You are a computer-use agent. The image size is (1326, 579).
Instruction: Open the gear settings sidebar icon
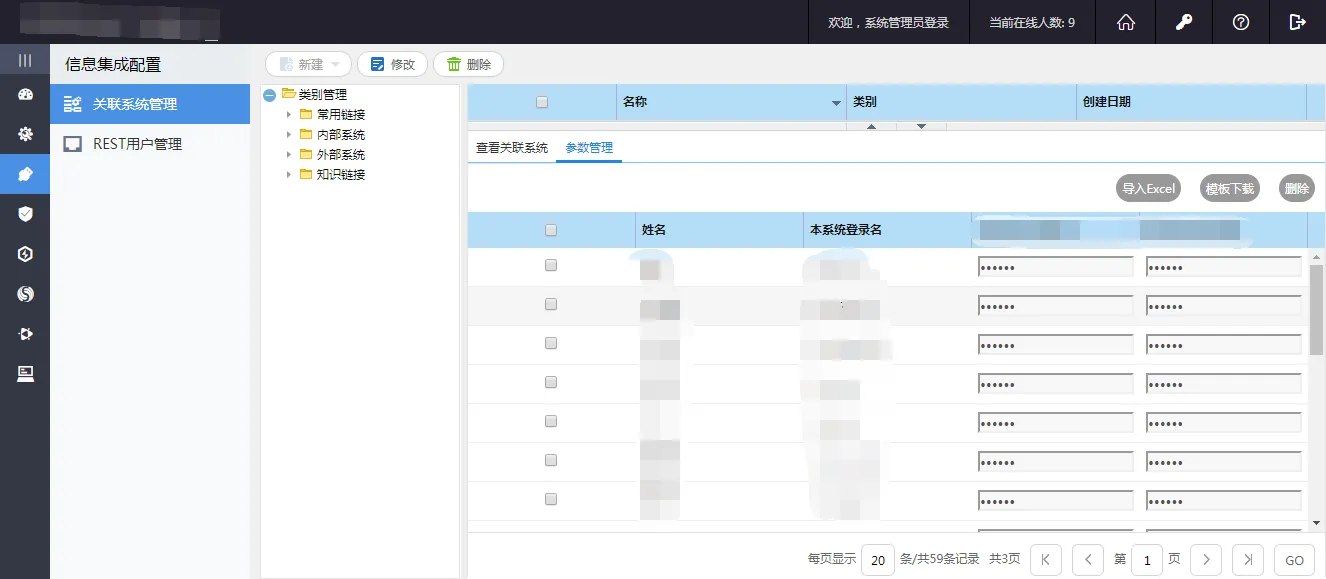pos(25,134)
